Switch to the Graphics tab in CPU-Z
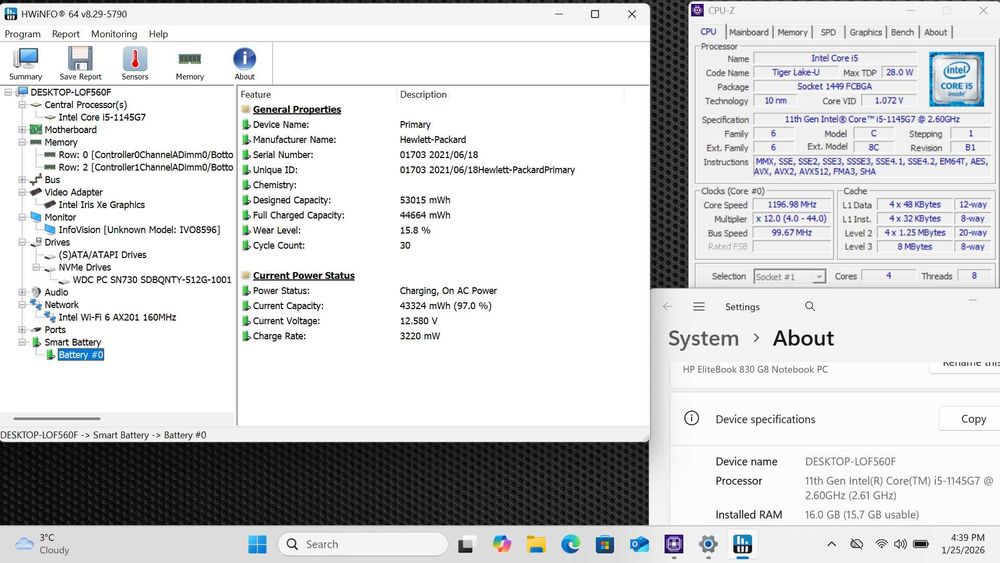 pyautogui.click(x=865, y=32)
